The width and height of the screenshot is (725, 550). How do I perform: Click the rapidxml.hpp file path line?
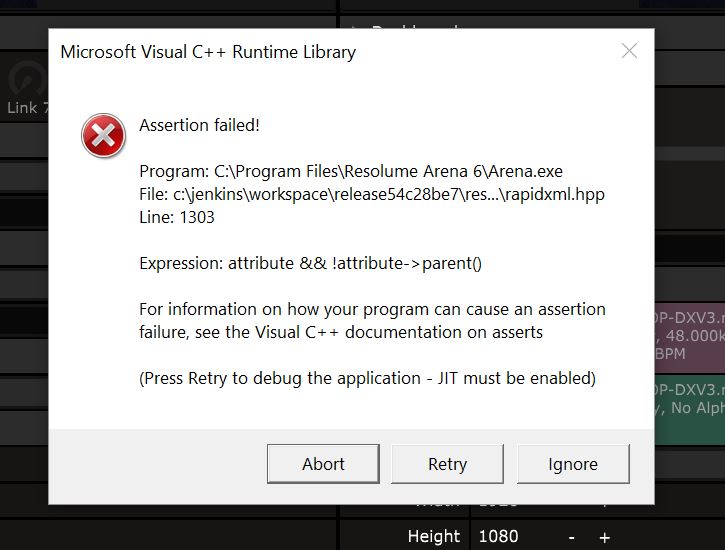click(x=371, y=194)
